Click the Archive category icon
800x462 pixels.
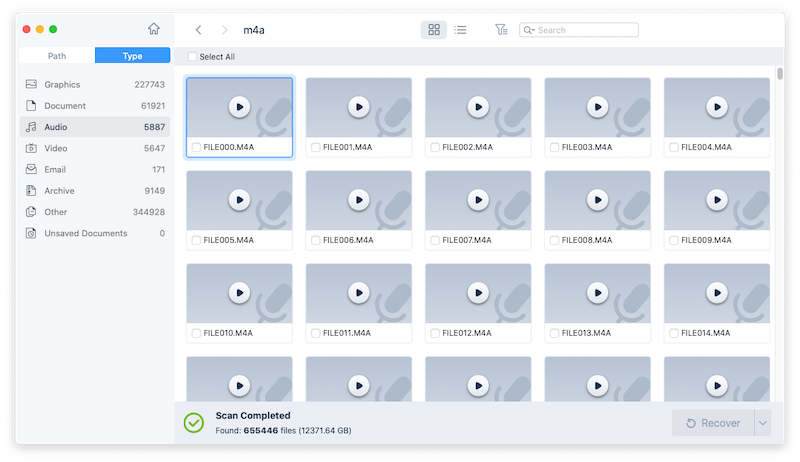[x=31, y=191]
